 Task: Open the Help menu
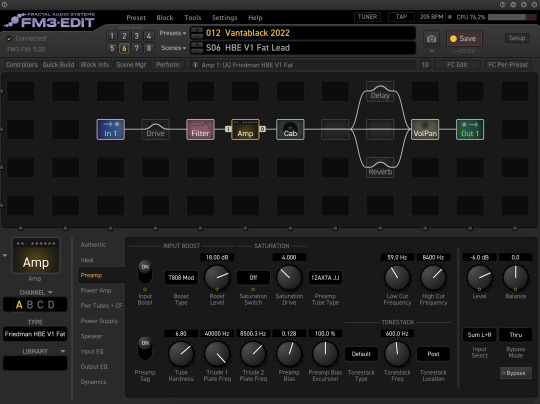(255, 18)
